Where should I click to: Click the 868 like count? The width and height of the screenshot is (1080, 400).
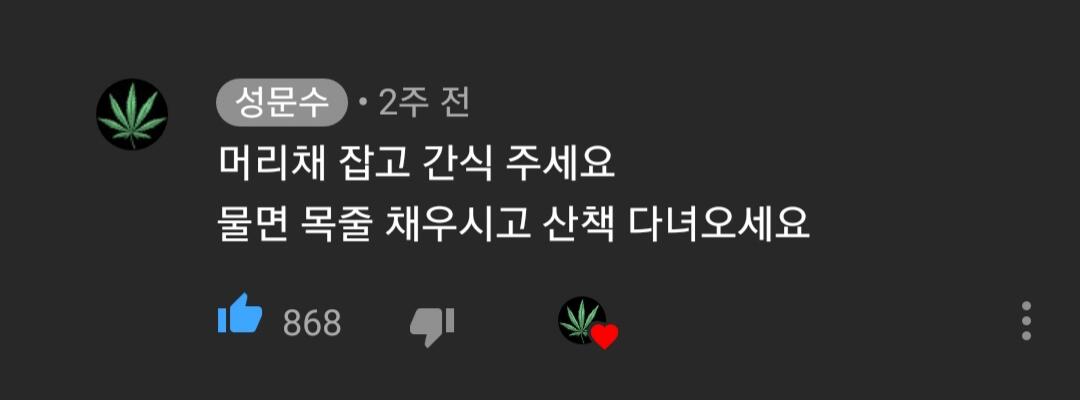click(x=312, y=323)
